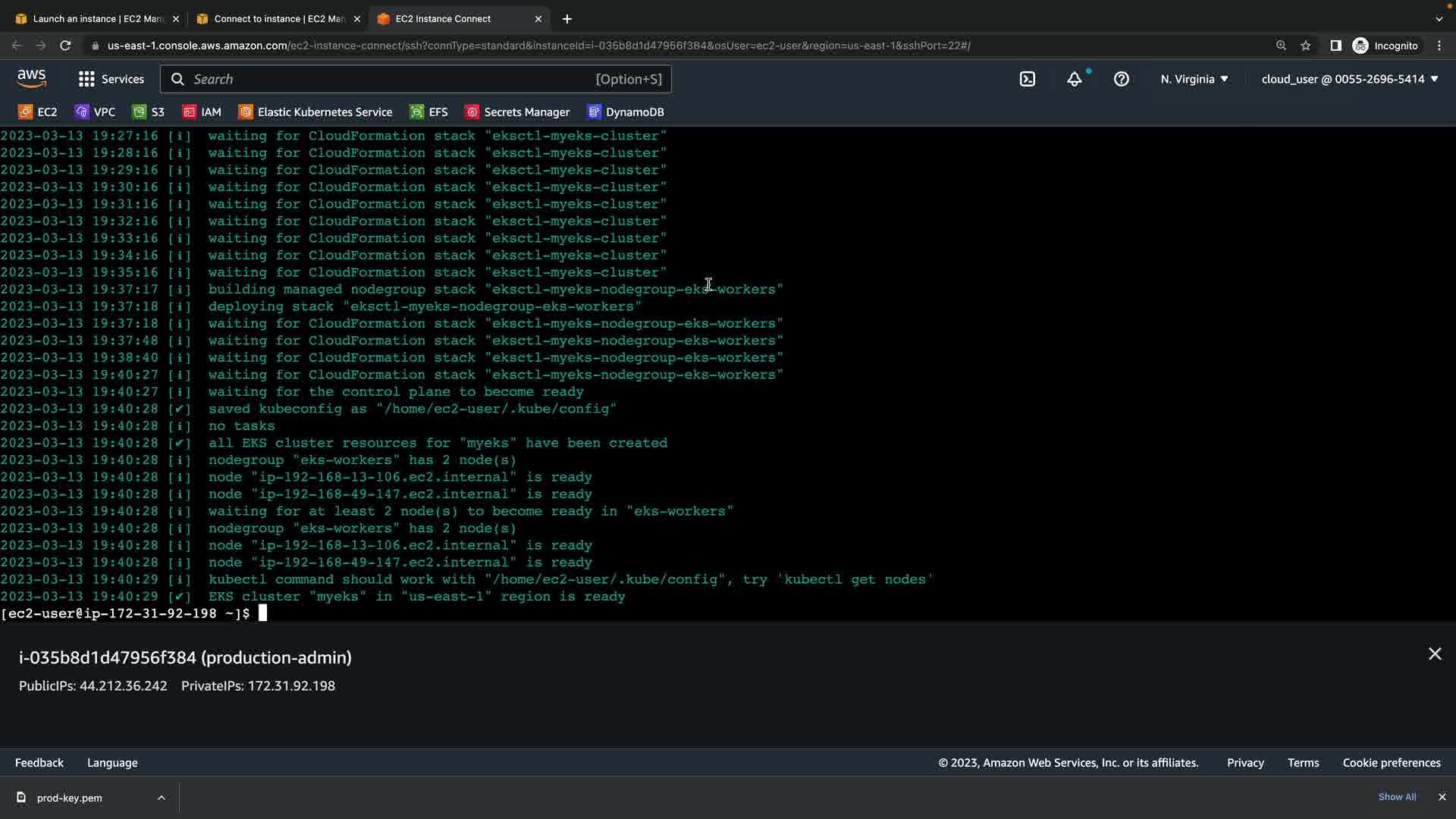Open EC2 service shortcut
The height and width of the screenshot is (819, 1456).
[x=38, y=112]
